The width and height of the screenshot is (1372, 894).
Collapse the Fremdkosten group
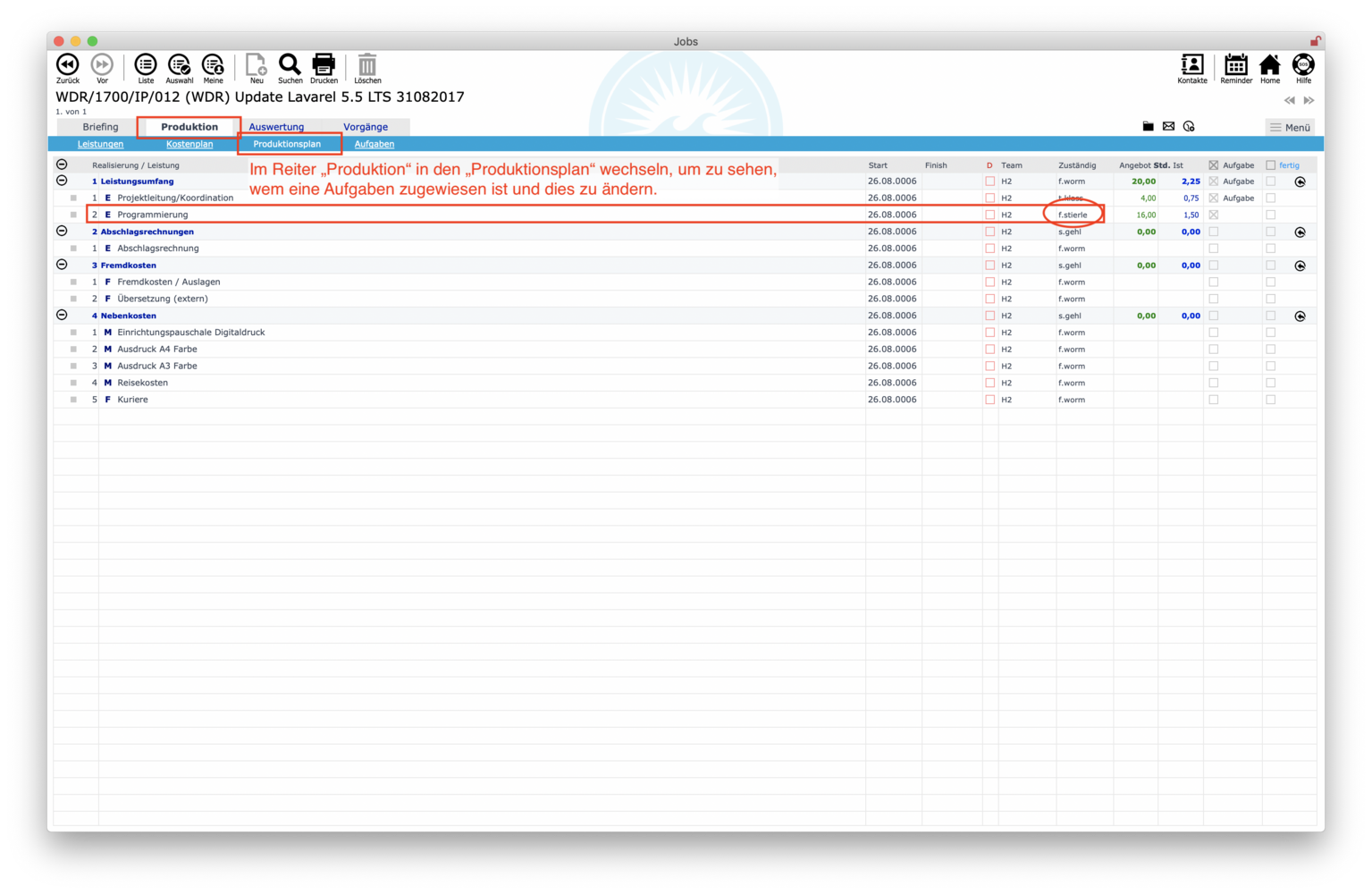tap(62, 265)
